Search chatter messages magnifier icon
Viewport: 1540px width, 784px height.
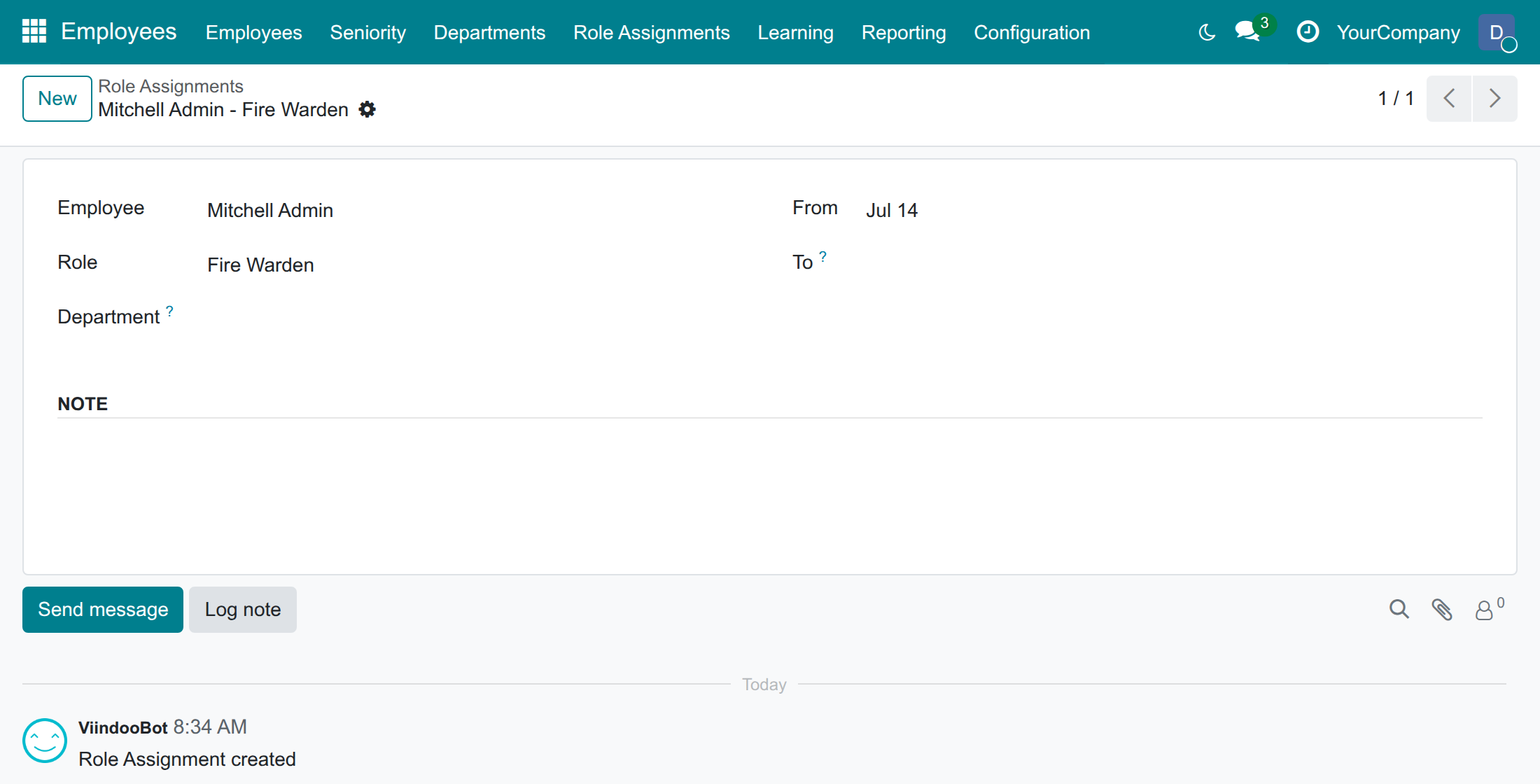pyautogui.click(x=1399, y=609)
